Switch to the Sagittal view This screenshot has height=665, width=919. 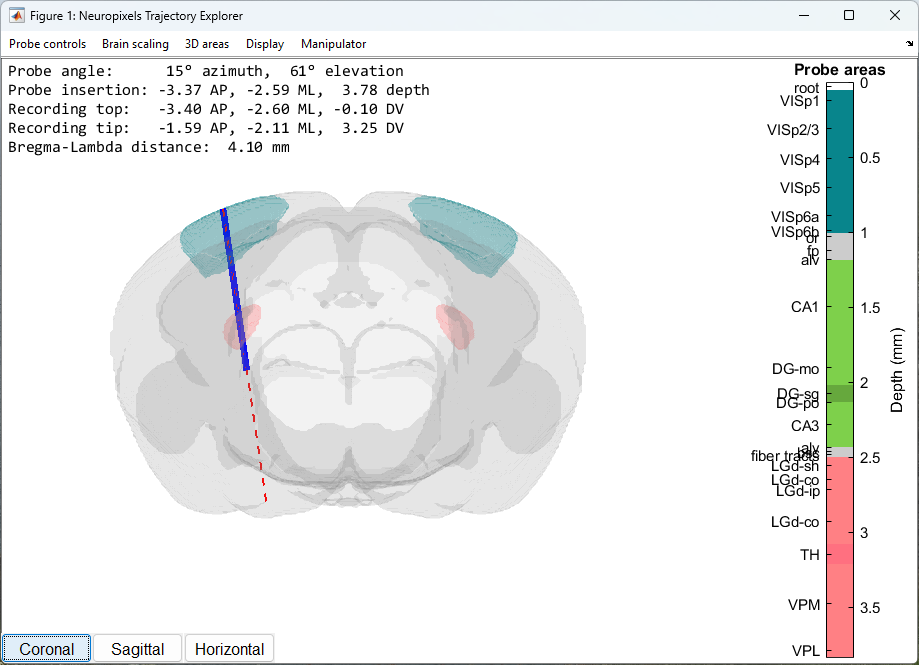pyautogui.click(x=138, y=649)
